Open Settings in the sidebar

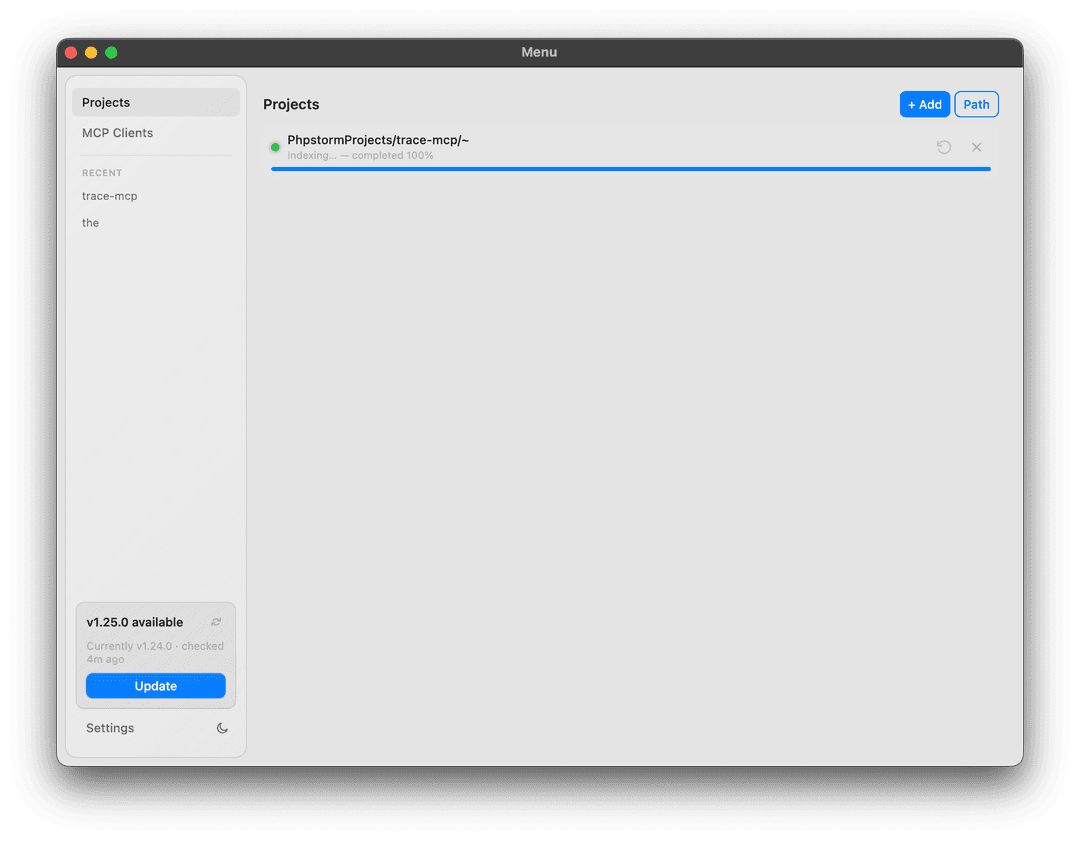(x=110, y=728)
